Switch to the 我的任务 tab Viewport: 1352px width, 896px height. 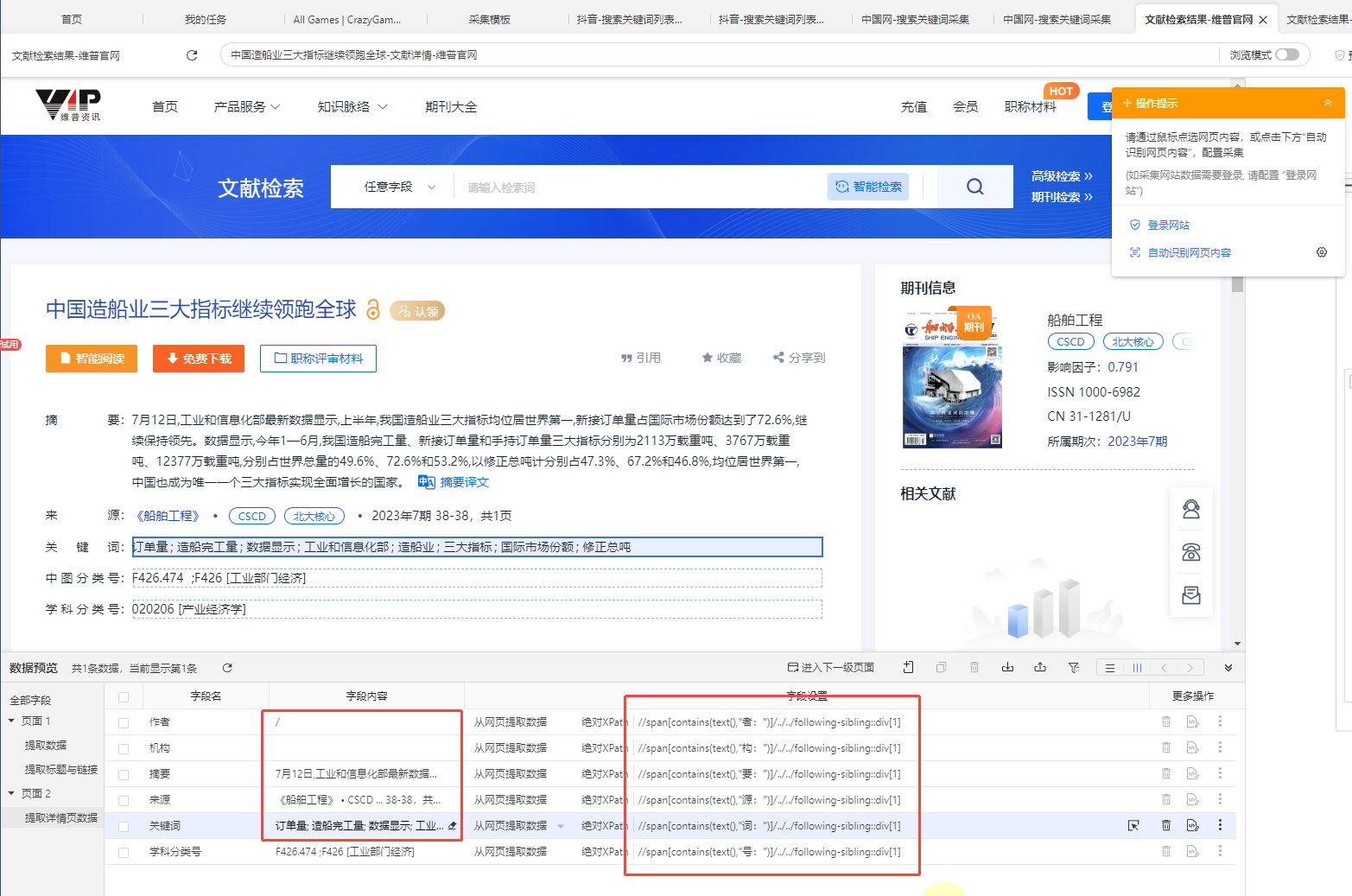206,19
